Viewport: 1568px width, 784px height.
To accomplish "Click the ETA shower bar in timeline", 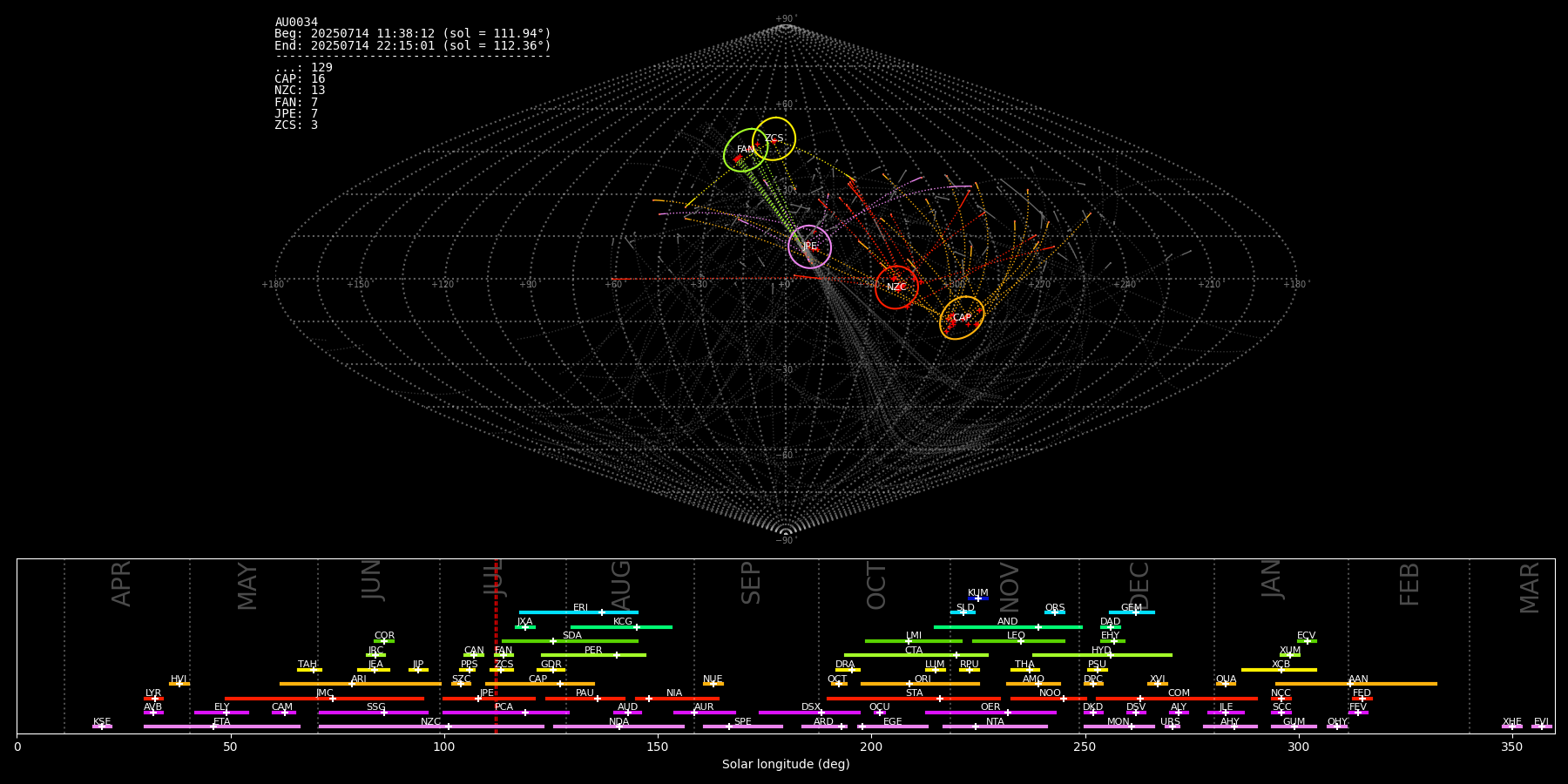I will 222,727.
